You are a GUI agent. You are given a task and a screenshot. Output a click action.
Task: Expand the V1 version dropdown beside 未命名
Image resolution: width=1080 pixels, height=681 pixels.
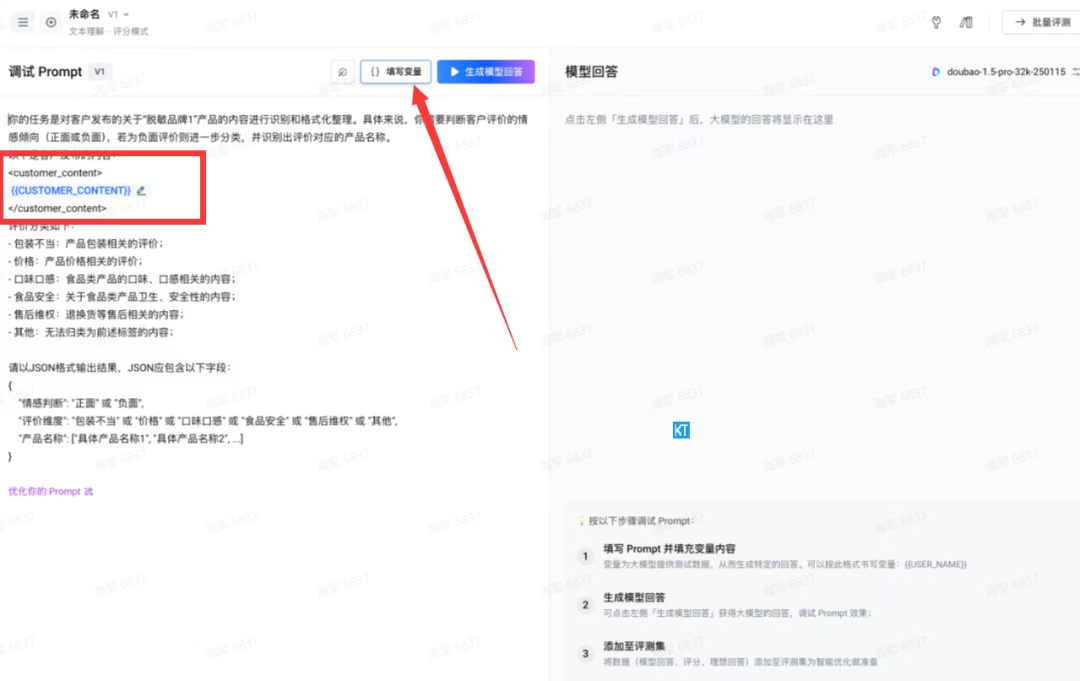pos(119,14)
